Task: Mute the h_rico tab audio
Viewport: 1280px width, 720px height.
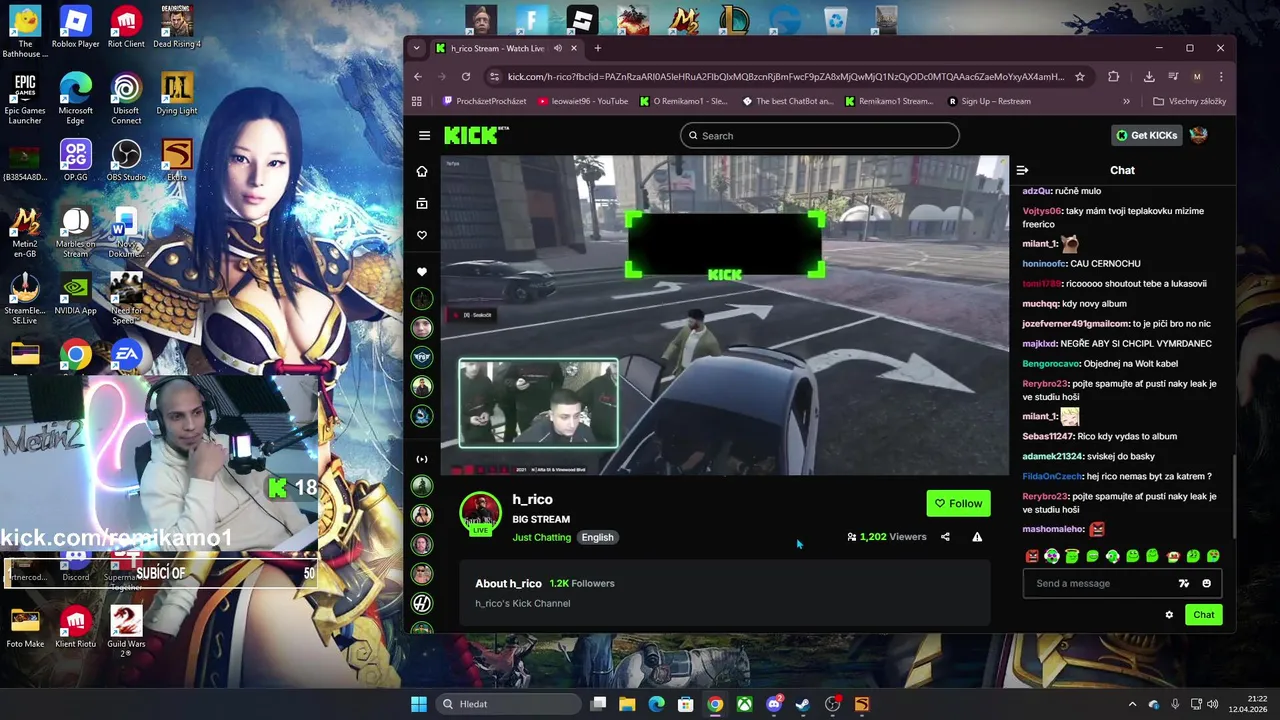Action: pyautogui.click(x=557, y=48)
